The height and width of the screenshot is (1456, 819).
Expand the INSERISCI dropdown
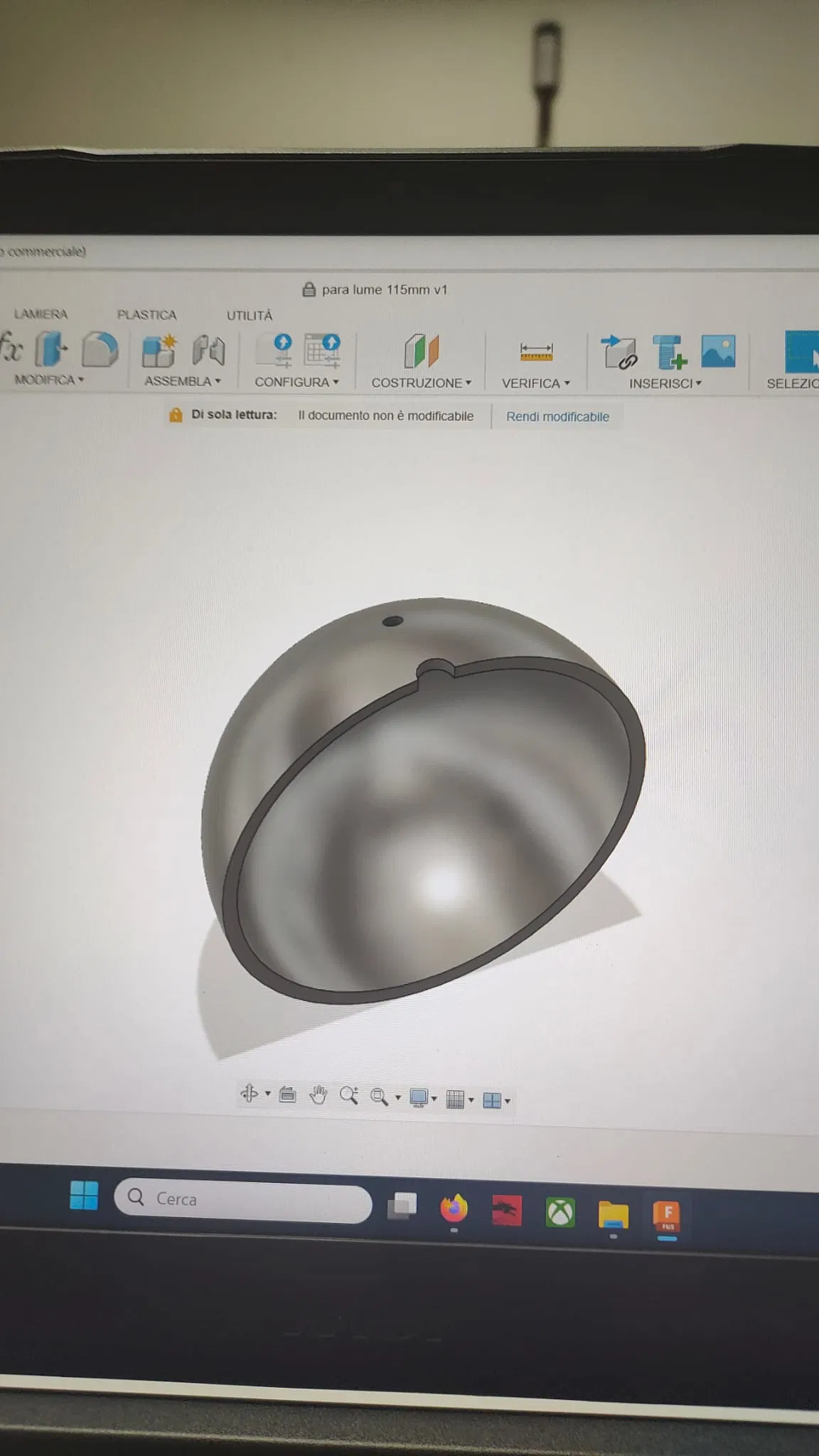pos(665,383)
